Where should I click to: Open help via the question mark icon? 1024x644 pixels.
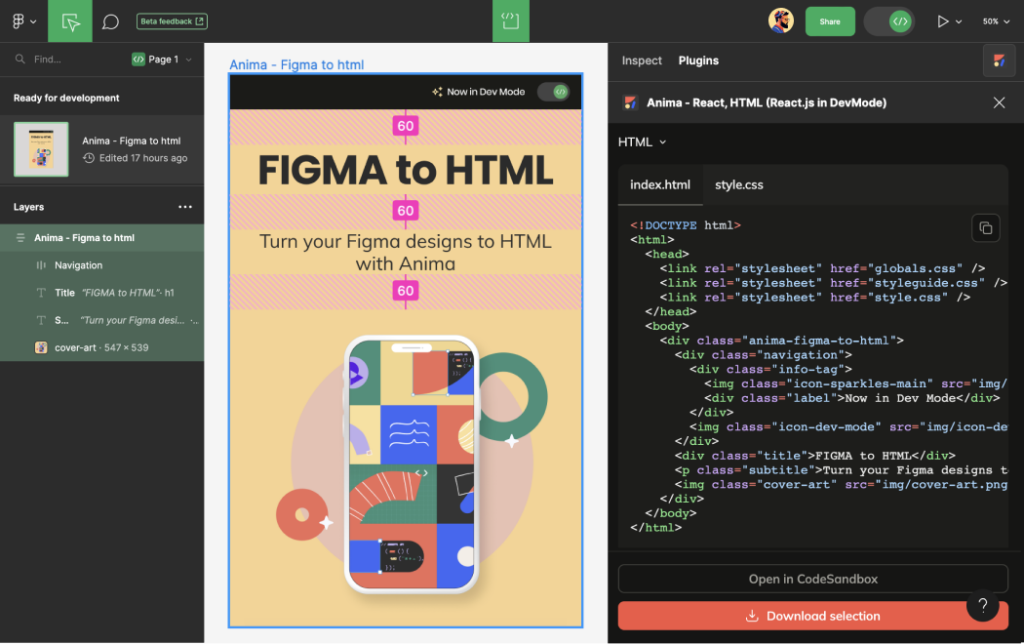pyautogui.click(x=983, y=605)
